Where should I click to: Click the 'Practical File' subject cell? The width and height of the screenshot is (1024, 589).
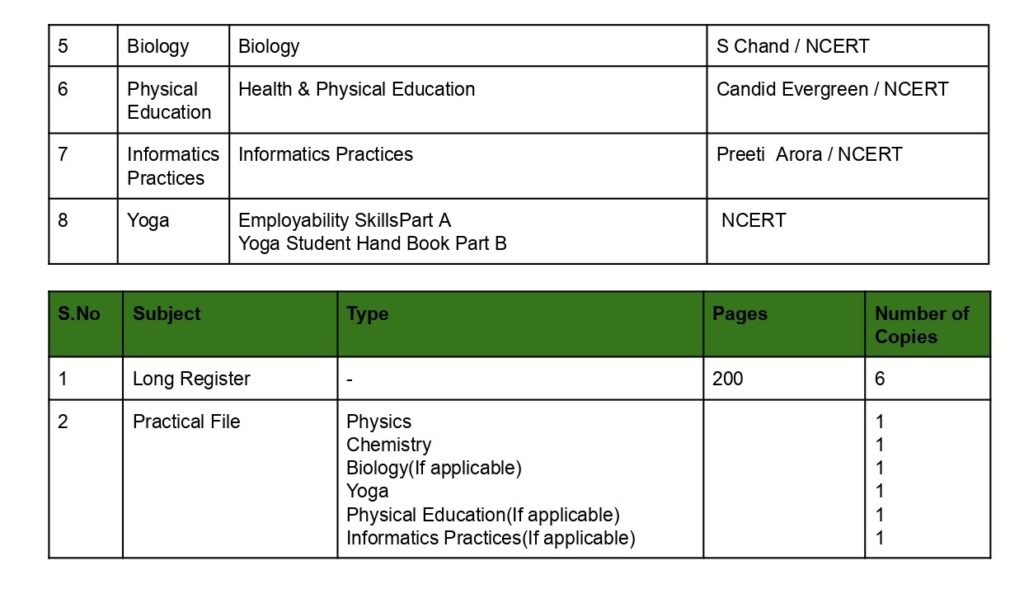click(186, 422)
